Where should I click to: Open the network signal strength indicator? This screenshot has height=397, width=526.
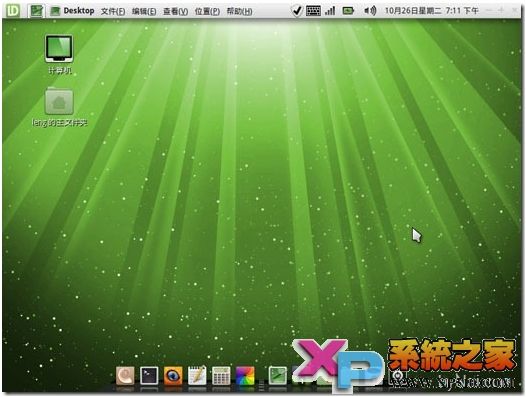tap(330, 11)
